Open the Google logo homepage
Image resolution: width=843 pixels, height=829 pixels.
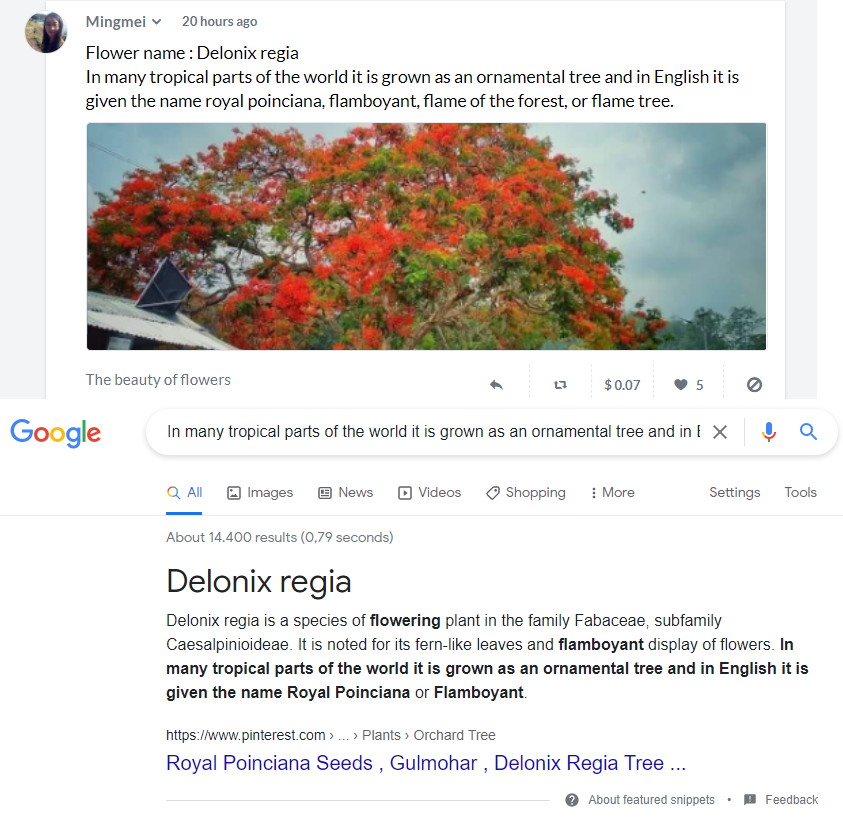55,433
